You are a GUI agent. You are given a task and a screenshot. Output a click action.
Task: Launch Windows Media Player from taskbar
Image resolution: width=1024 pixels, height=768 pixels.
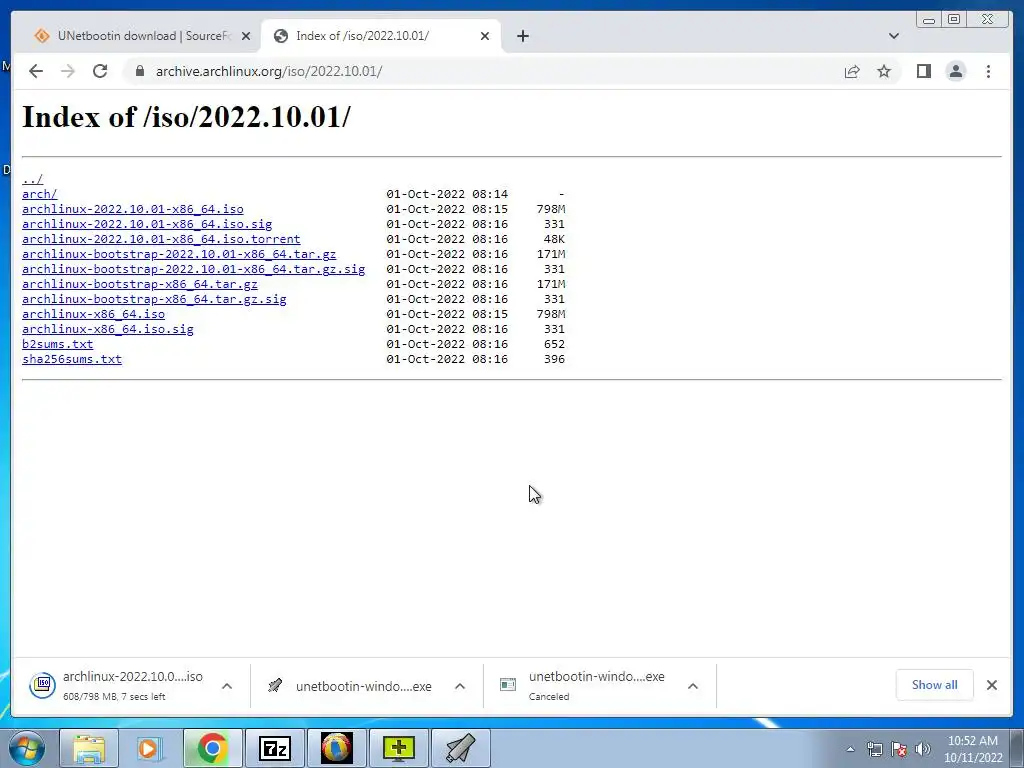[x=150, y=748]
